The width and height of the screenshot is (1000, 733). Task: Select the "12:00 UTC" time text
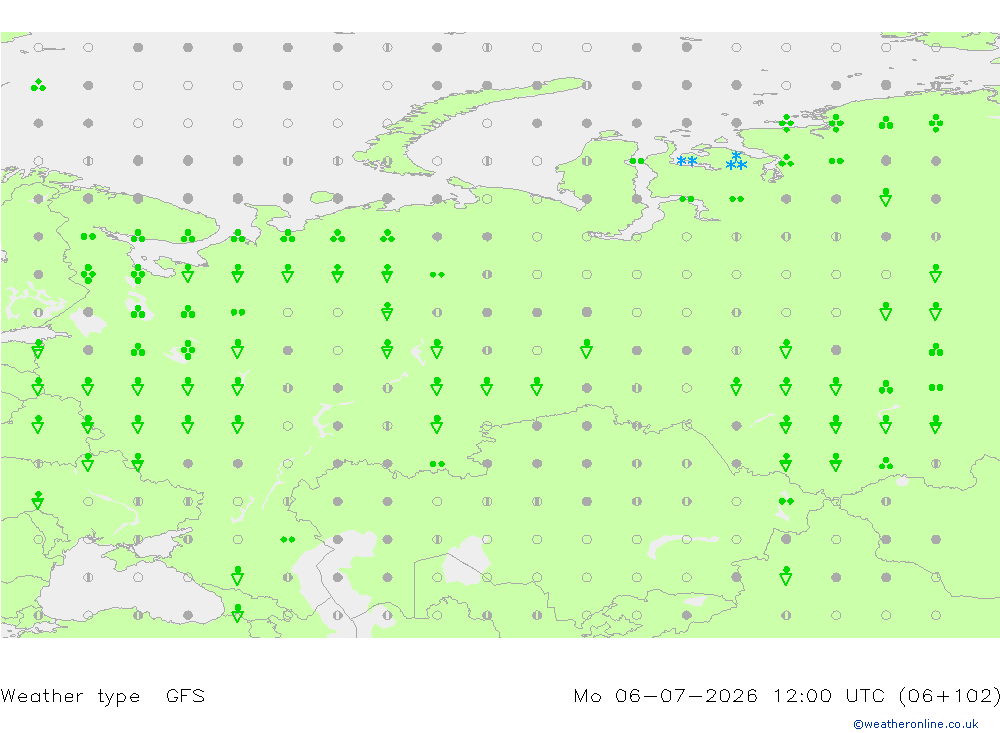(x=829, y=695)
